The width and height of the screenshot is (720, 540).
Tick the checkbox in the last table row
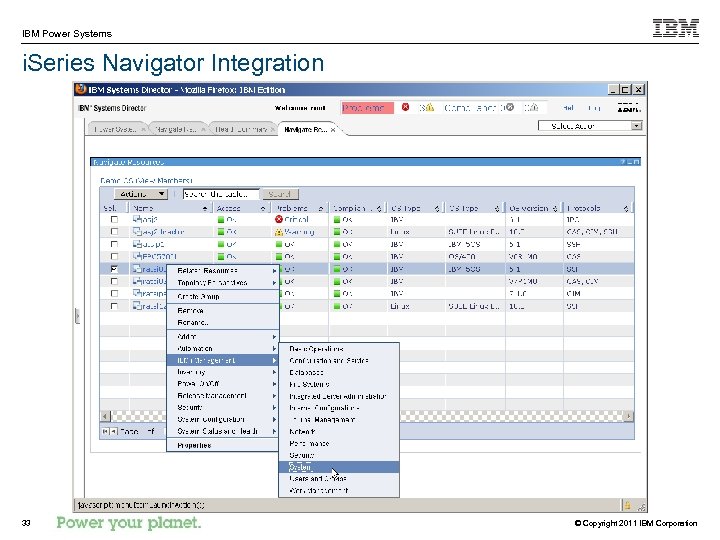[114, 306]
